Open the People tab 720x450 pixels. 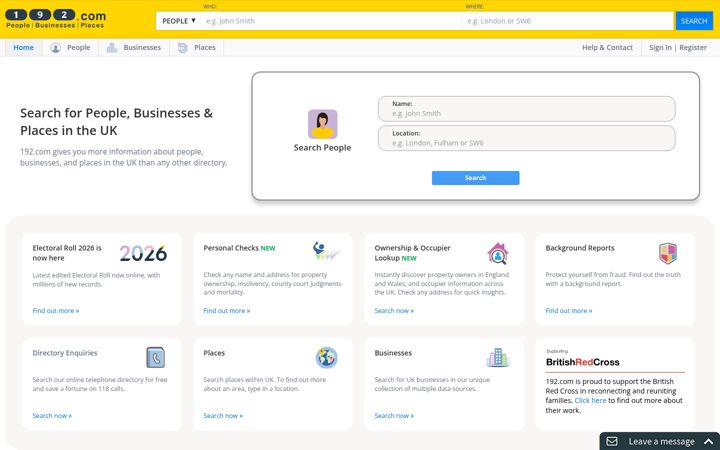pyautogui.click(x=71, y=48)
